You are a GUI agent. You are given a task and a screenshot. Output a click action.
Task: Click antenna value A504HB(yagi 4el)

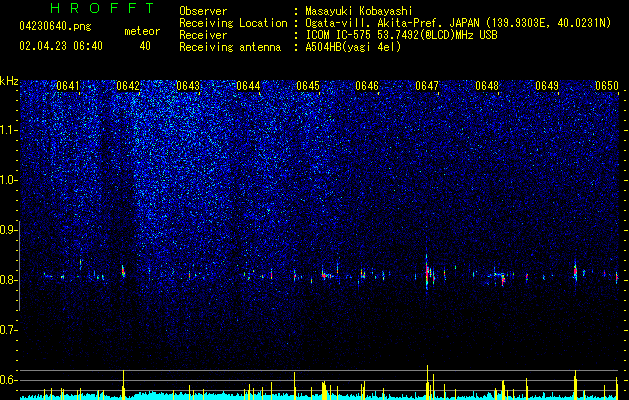point(353,47)
